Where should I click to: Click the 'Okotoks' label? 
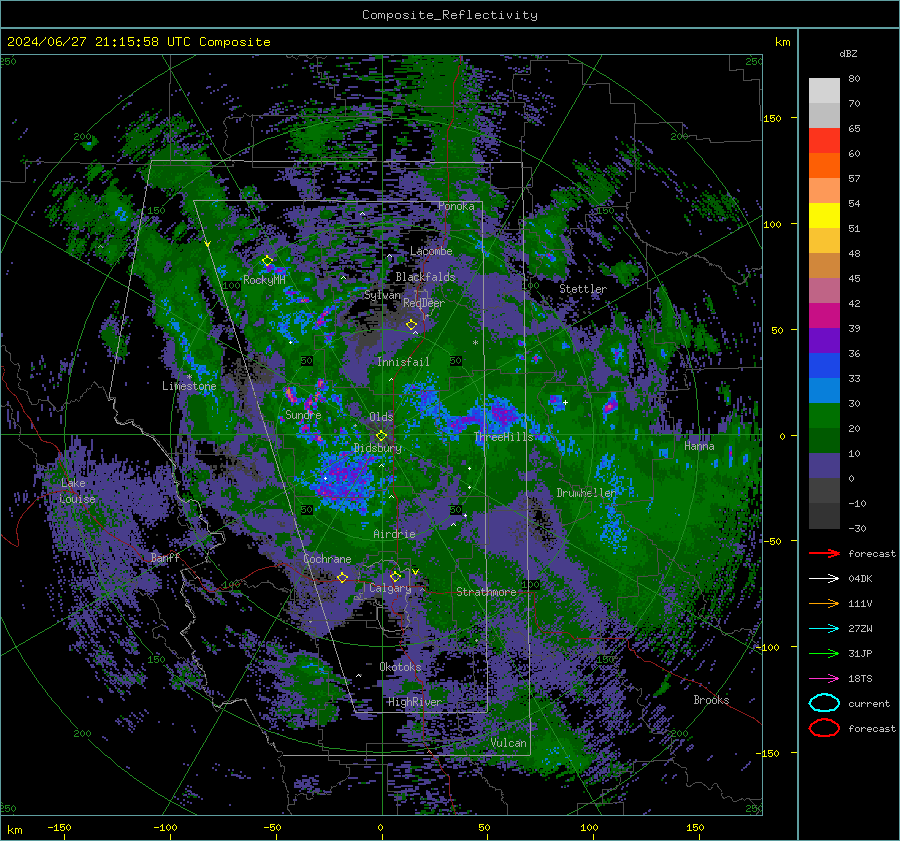(x=400, y=667)
